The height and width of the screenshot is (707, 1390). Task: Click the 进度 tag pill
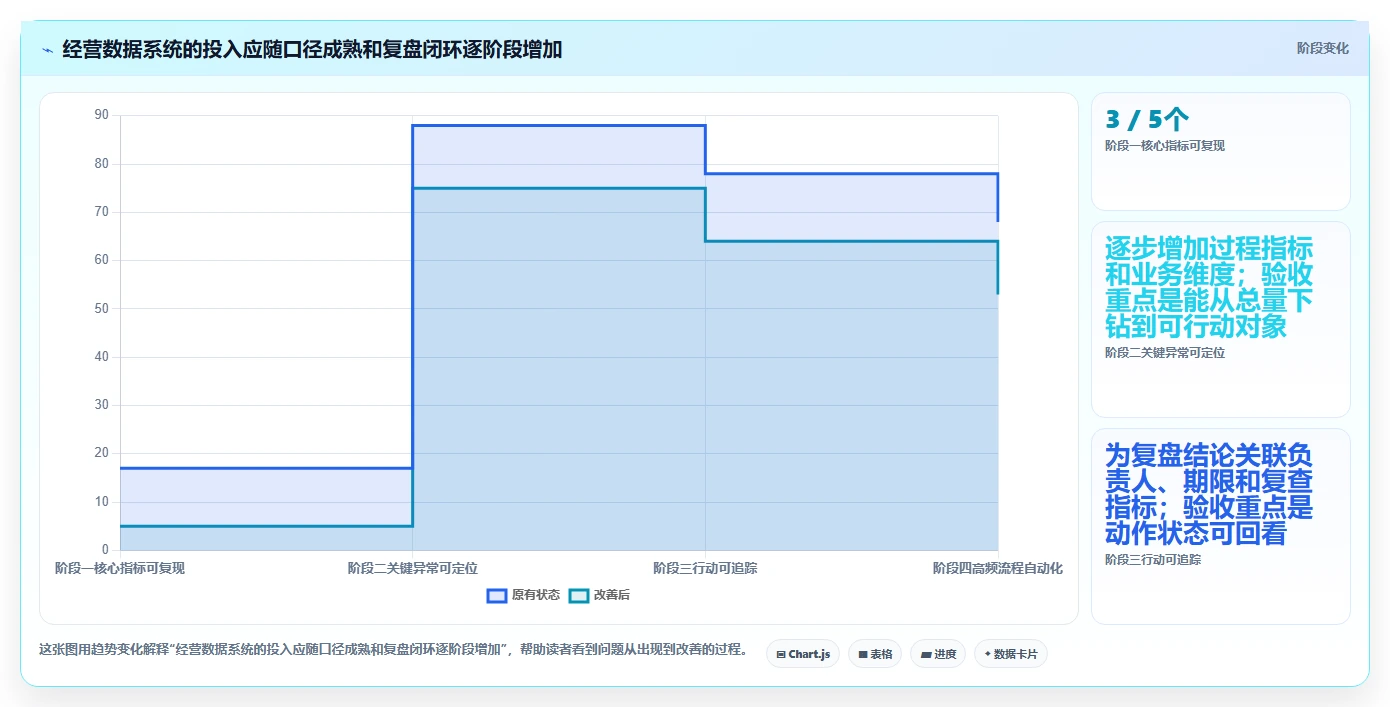pyautogui.click(x=938, y=654)
